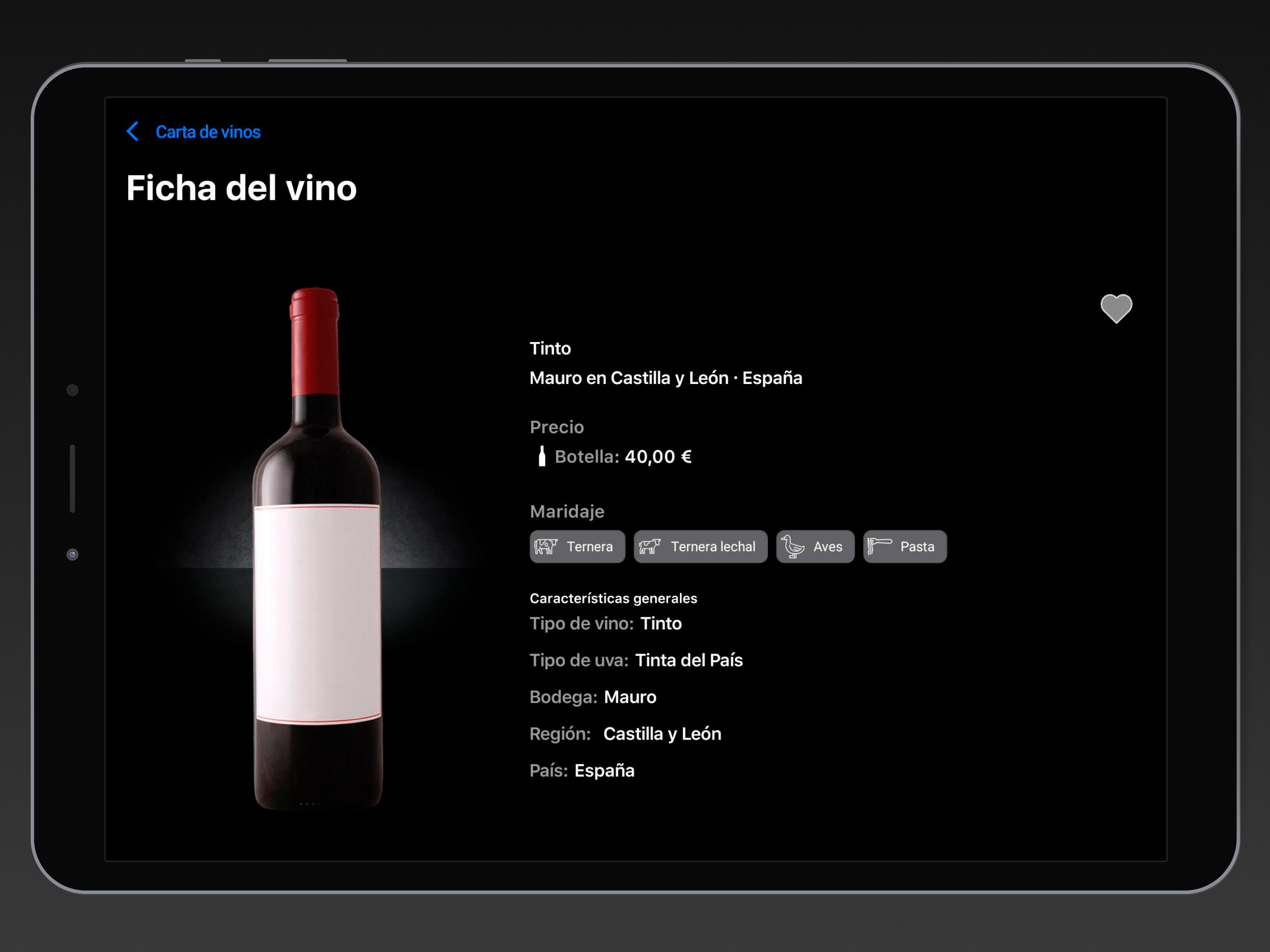The width and height of the screenshot is (1270, 952).
Task: Click the Maridaje section label
Action: (x=567, y=512)
